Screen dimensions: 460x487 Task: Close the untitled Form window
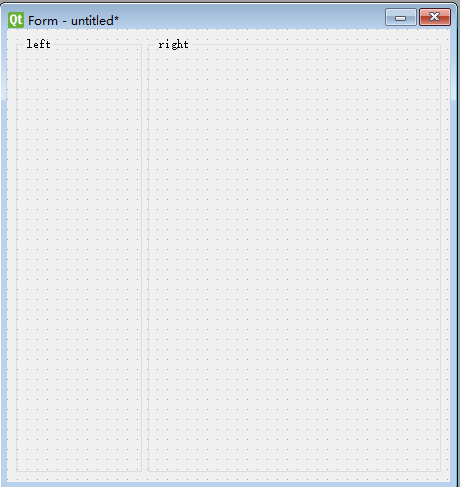coord(435,17)
